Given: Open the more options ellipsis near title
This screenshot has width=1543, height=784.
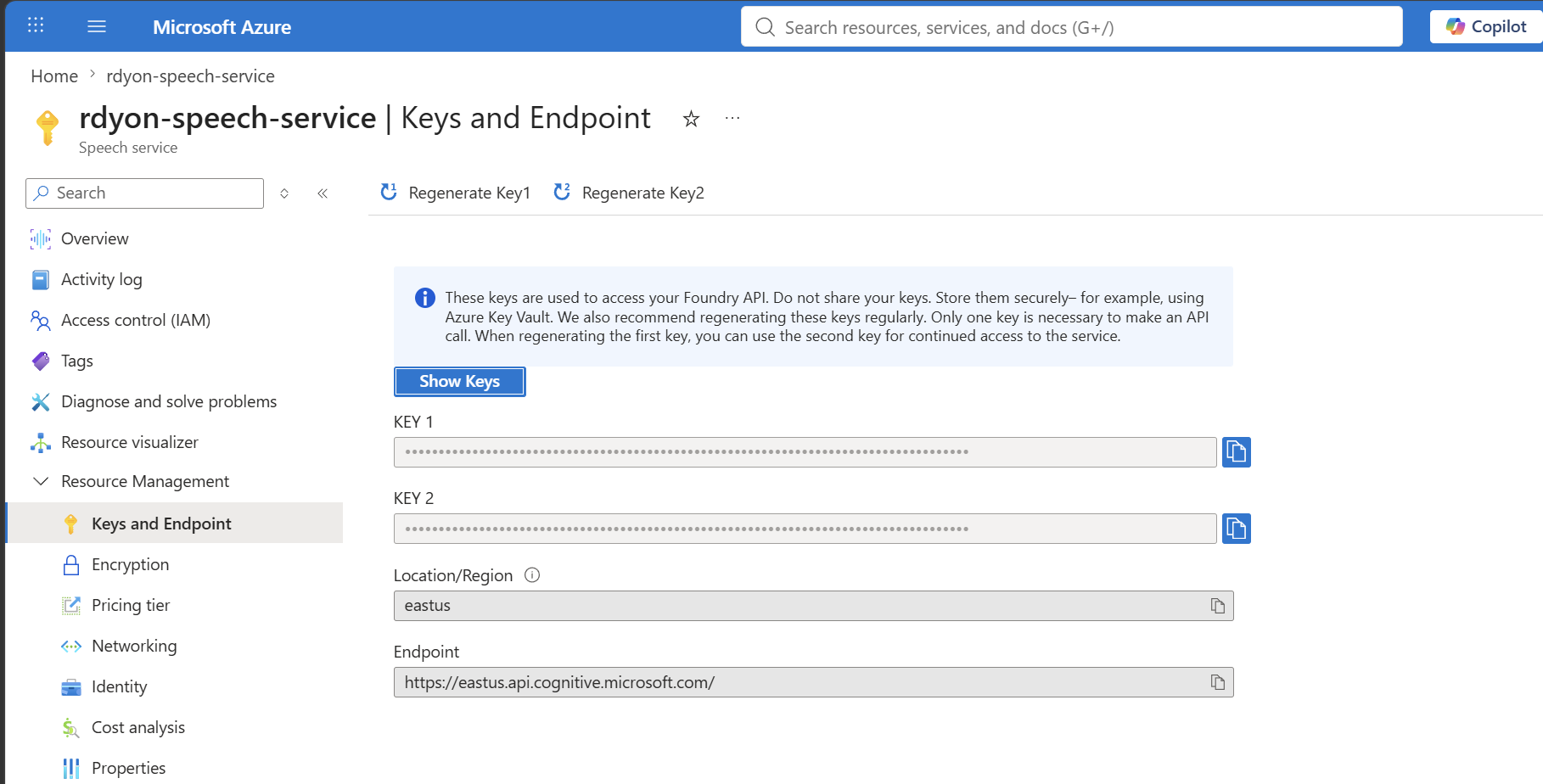Looking at the screenshot, I should 732,119.
